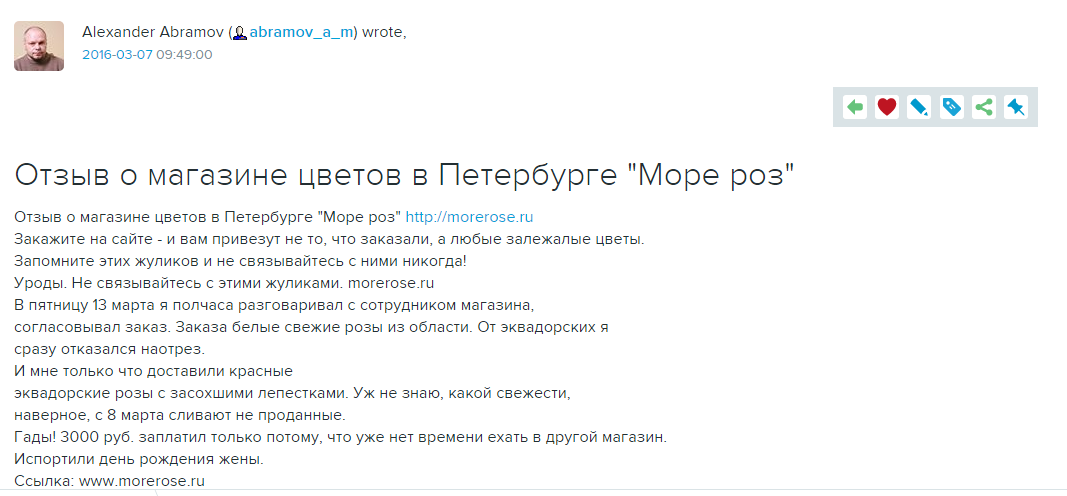Viewport: 1067px width, 496px height.
Task: Open the blue tag icon for the post
Action: click(x=951, y=107)
